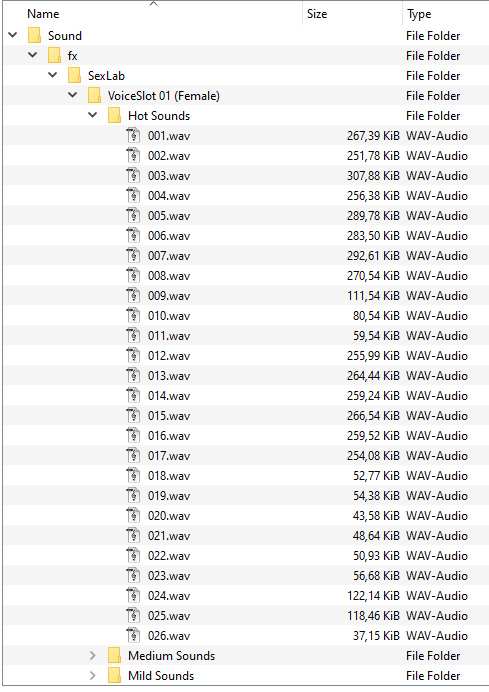489x692 pixels.
Task: Sort by the Size column header
Action: pyautogui.click(x=317, y=14)
